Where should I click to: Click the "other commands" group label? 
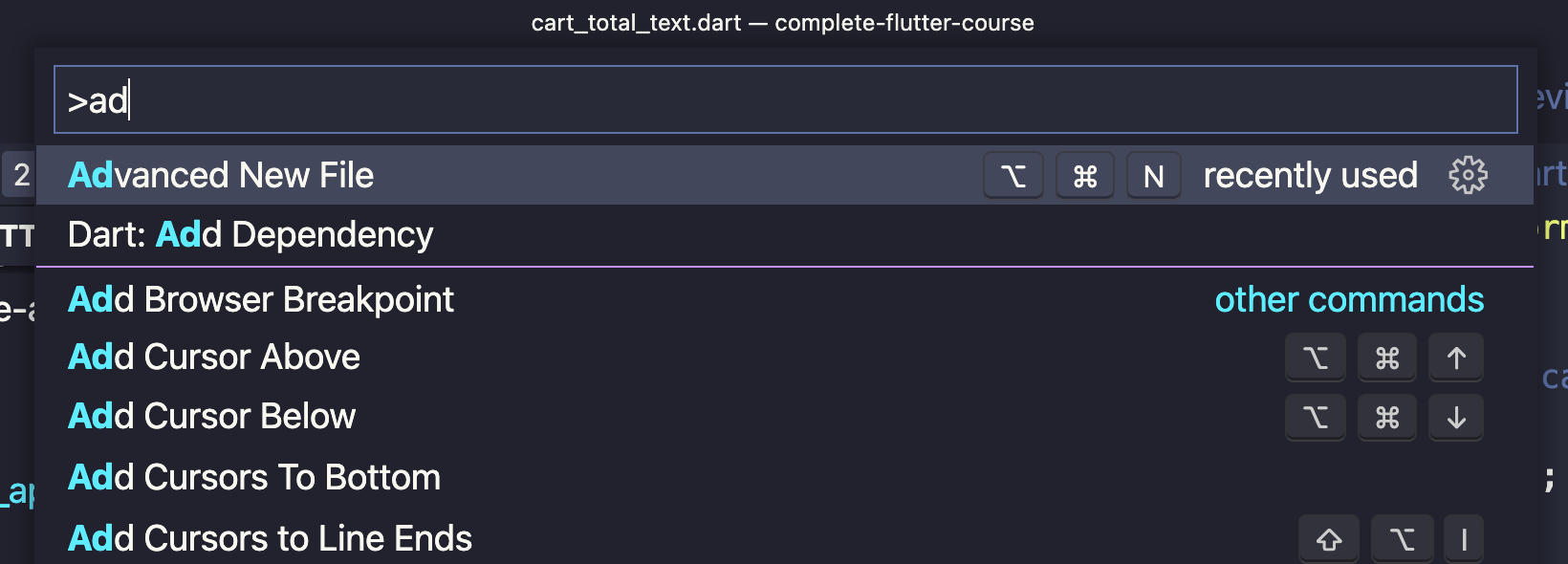1349,300
